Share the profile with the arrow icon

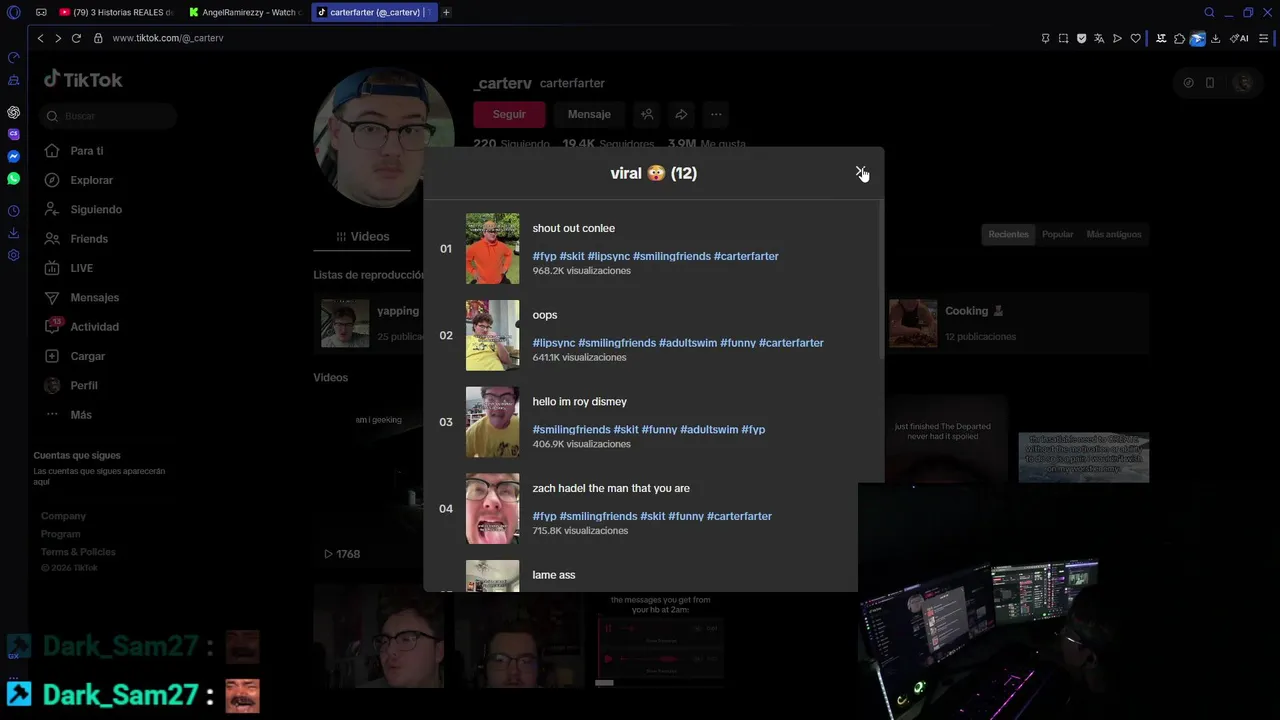(x=681, y=114)
